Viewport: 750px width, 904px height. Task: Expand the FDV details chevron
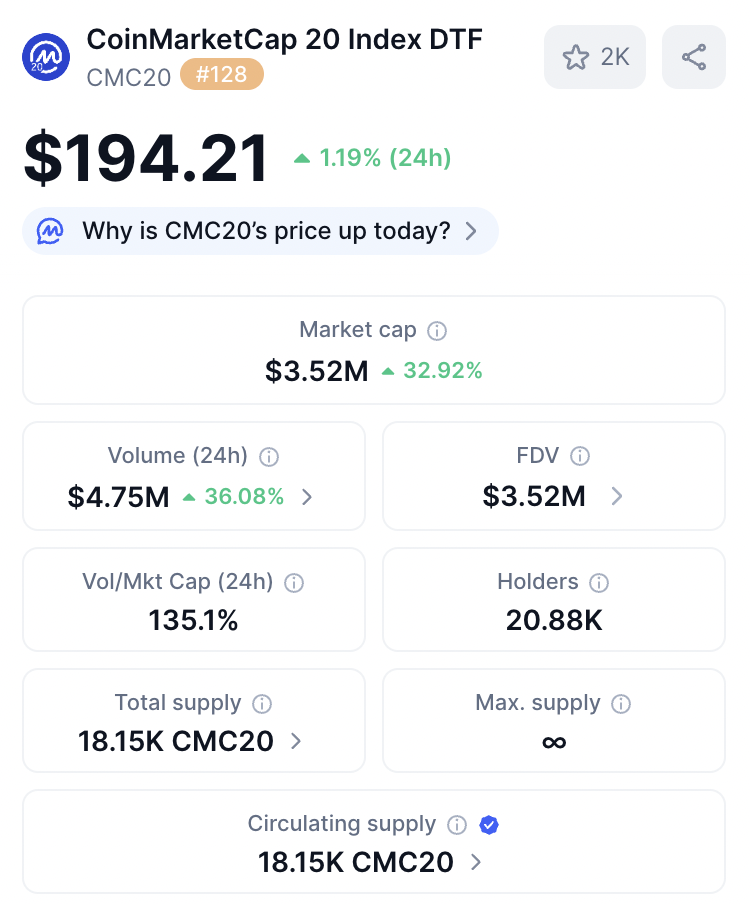[x=617, y=496]
